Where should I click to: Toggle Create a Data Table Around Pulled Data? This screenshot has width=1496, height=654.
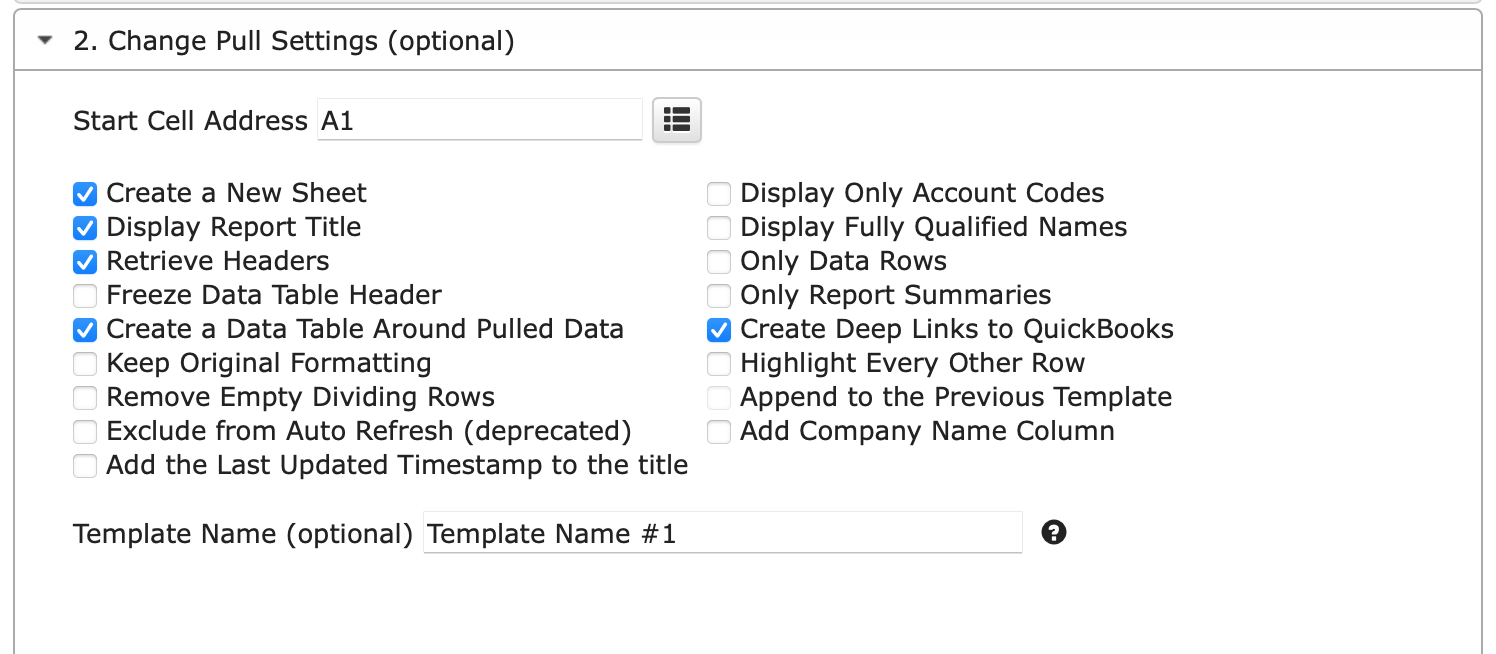(x=85, y=329)
